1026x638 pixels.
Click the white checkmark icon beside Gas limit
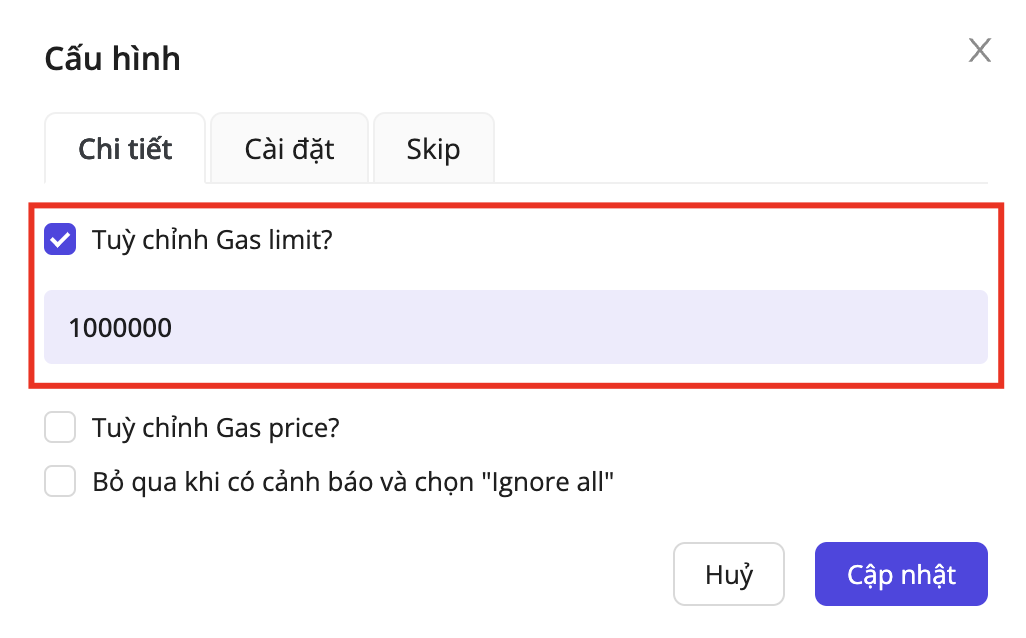(x=60, y=240)
